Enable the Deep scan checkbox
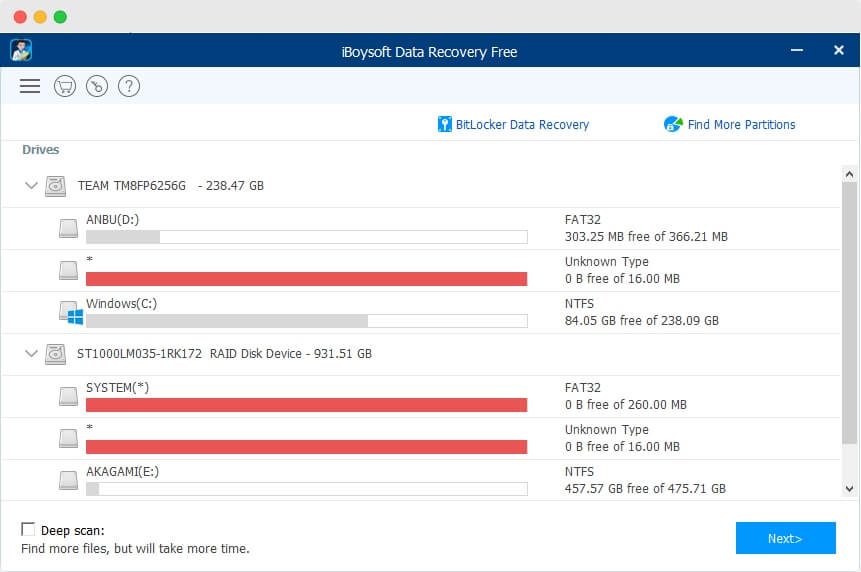 [28, 529]
